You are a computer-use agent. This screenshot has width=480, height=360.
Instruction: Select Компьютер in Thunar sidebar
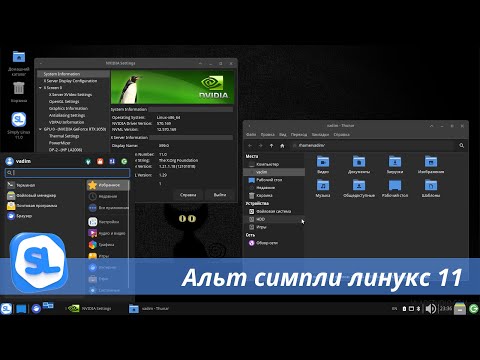[x=274, y=164]
